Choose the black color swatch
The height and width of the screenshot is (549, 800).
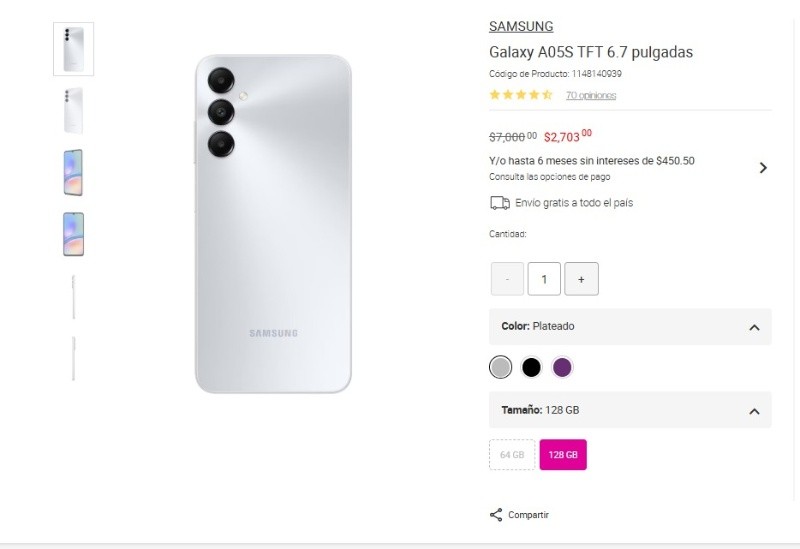click(531, 367)
